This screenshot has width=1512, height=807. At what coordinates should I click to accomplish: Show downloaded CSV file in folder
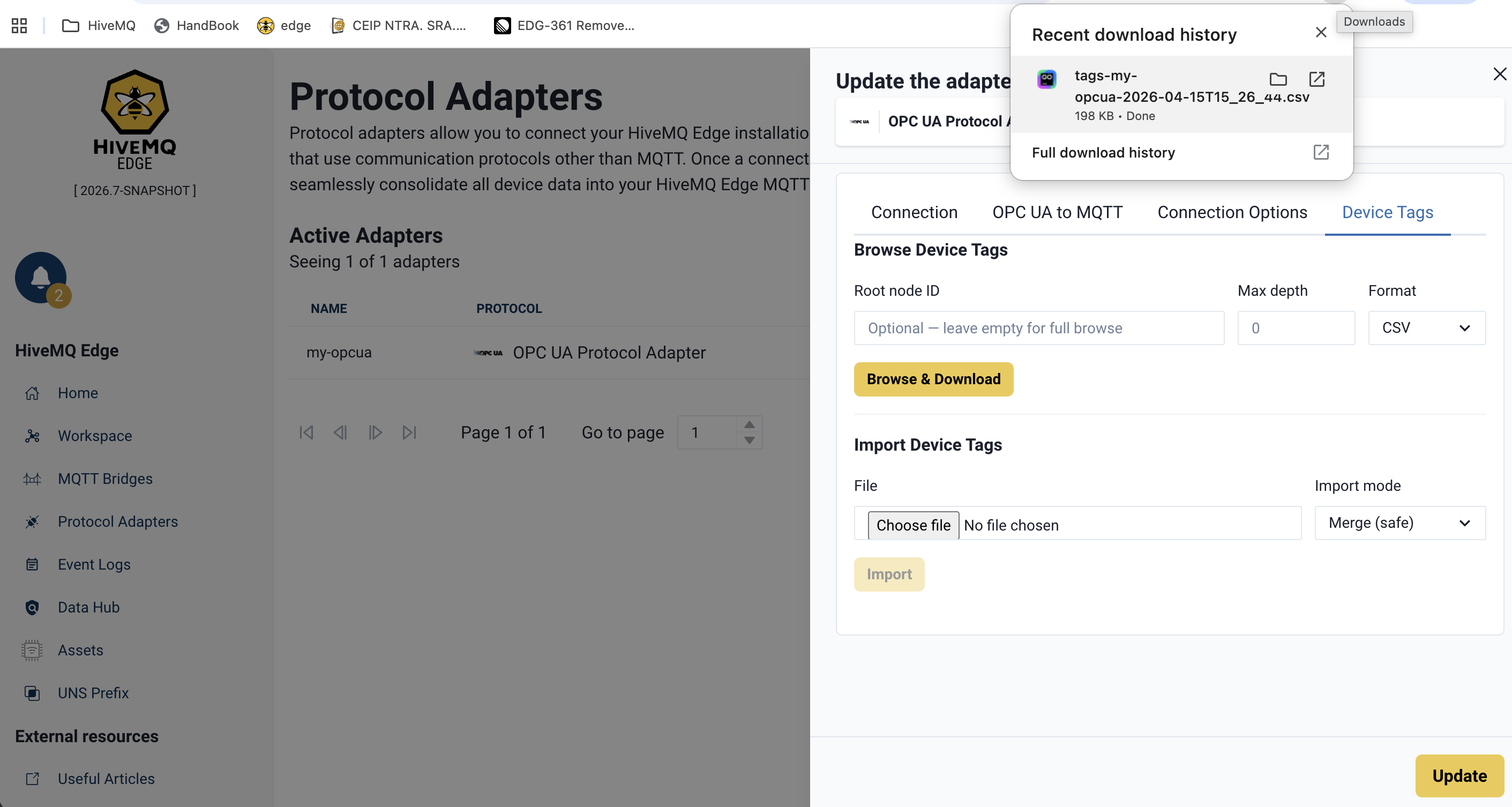pos(1278,79)
